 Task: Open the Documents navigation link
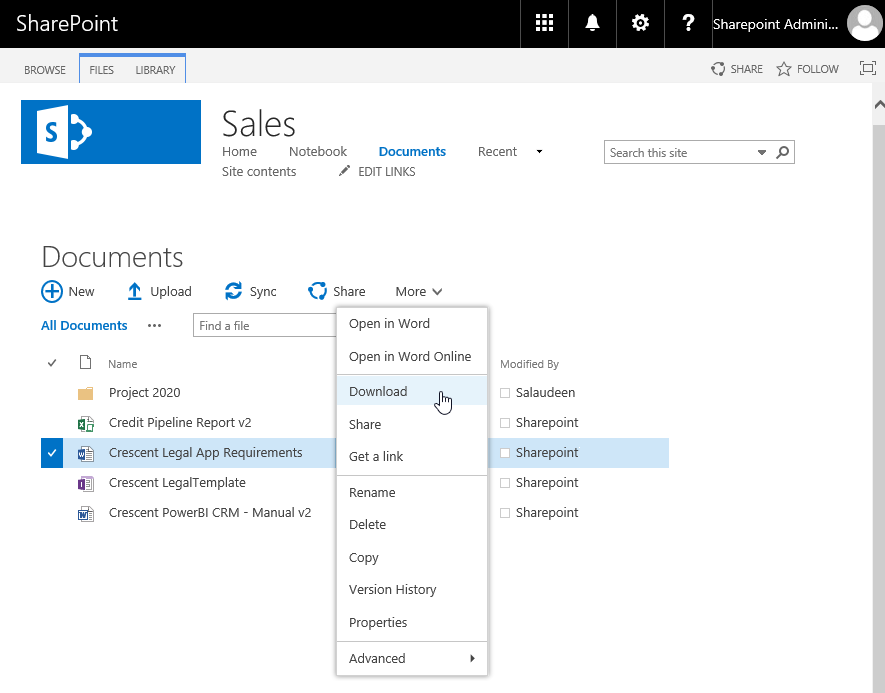click(411, 151)
